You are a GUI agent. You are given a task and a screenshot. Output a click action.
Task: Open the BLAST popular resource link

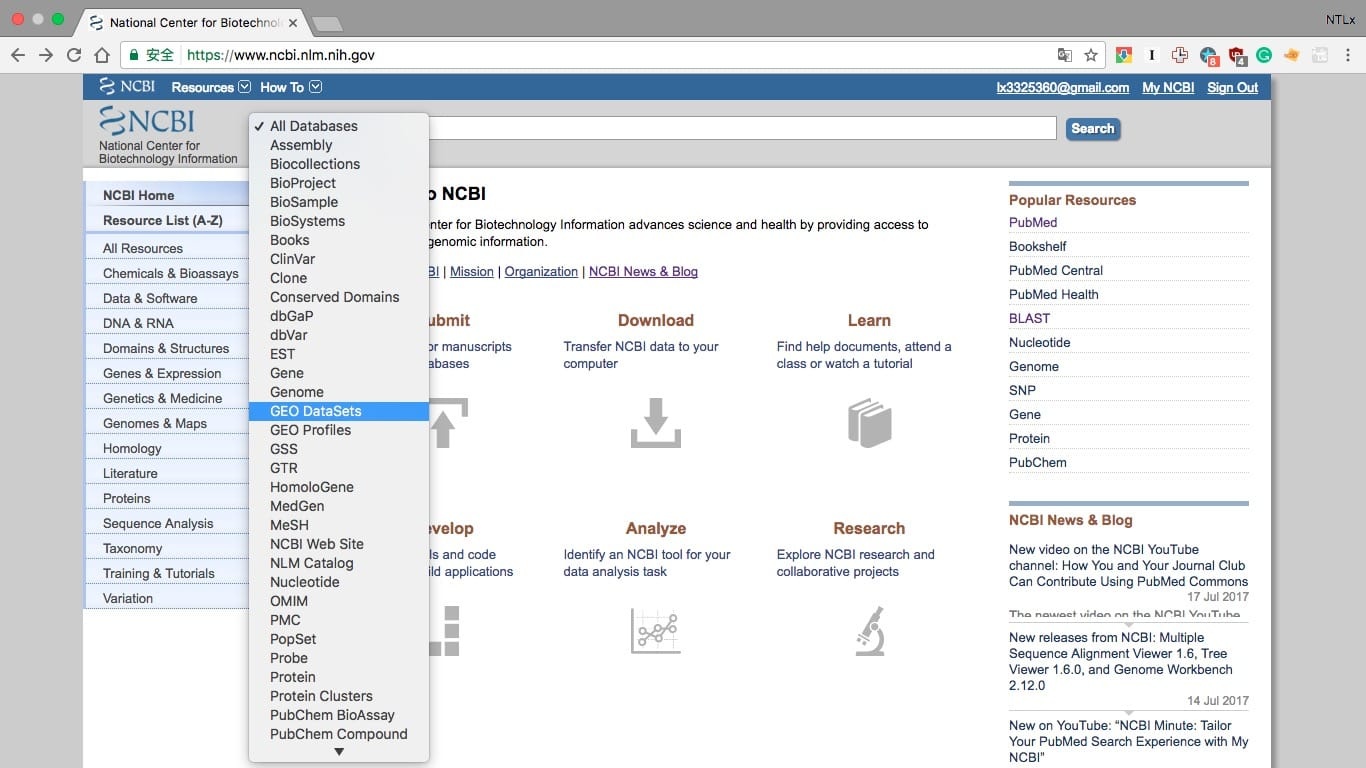coord(1030,318)
